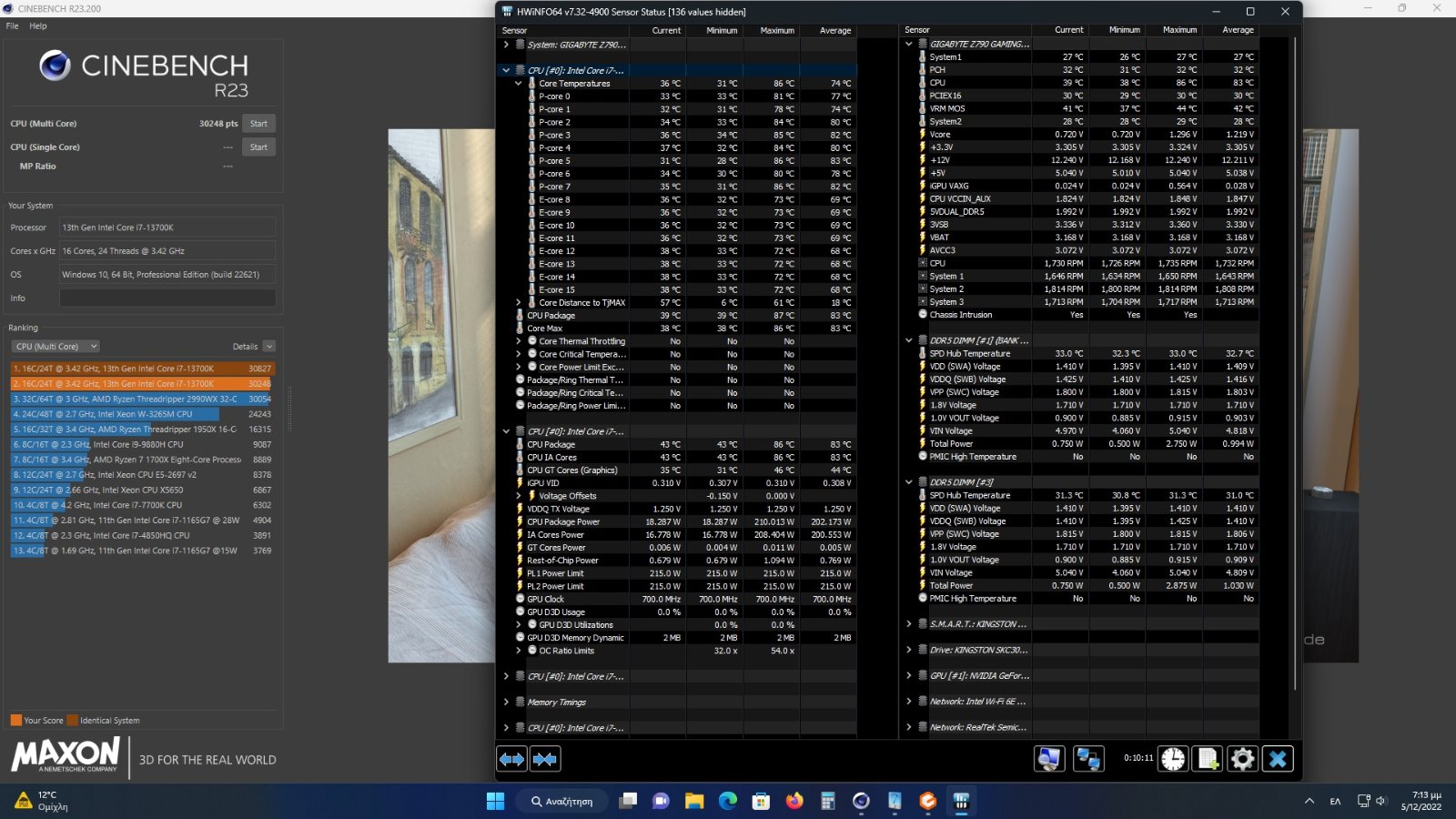Expand Core Thermal Throttling node
Screen dimensions: 1456x819
coord(519,341)
